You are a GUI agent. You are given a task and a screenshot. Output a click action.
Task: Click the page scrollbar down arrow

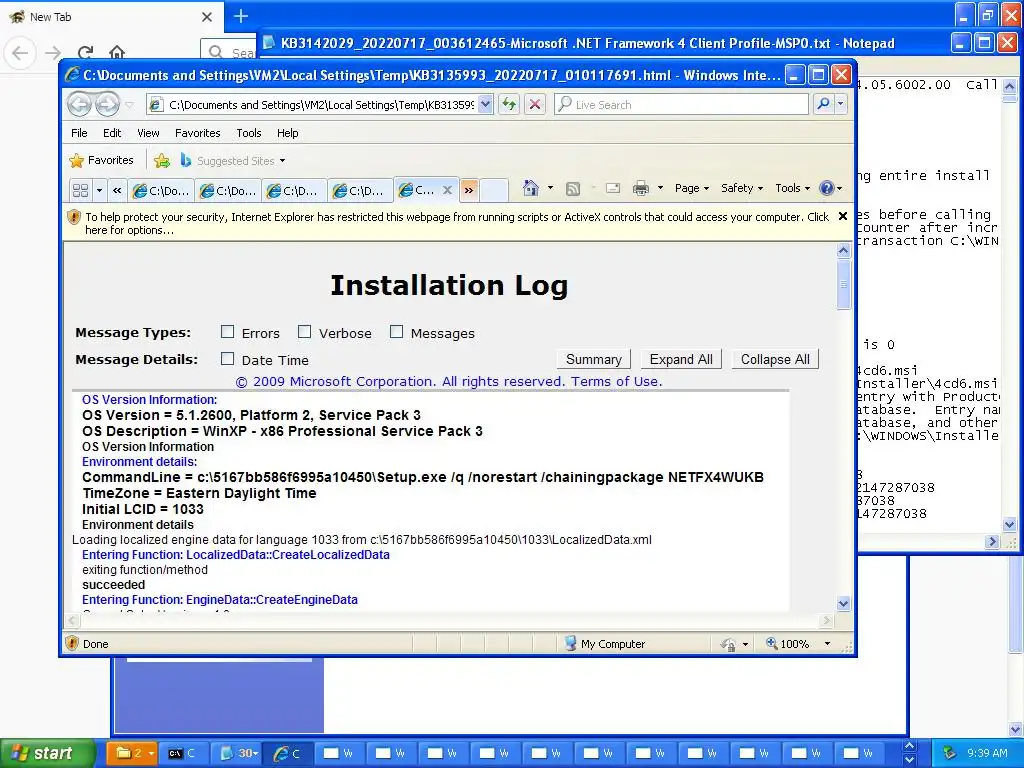(x=843, y=603)
